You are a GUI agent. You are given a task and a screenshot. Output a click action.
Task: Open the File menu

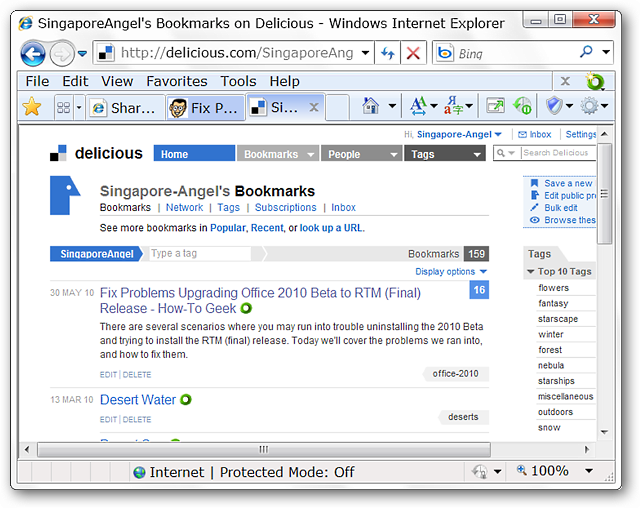[37, 81]
